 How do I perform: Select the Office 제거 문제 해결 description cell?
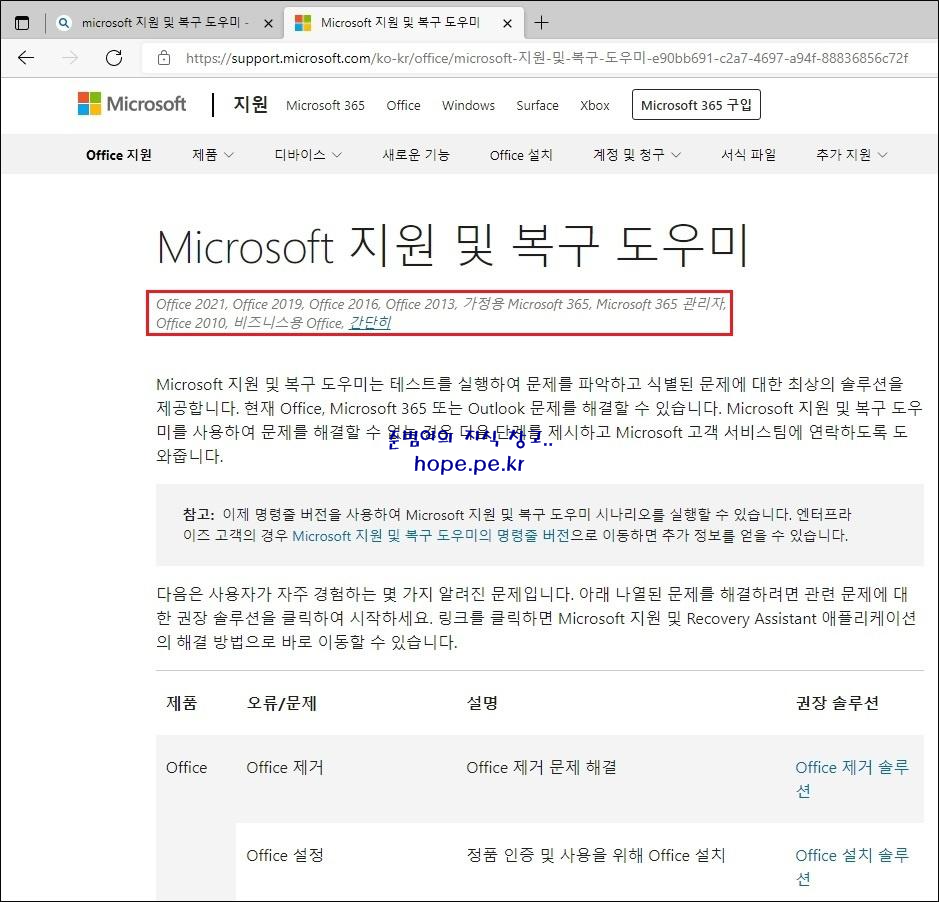click(x=541, y=768)
